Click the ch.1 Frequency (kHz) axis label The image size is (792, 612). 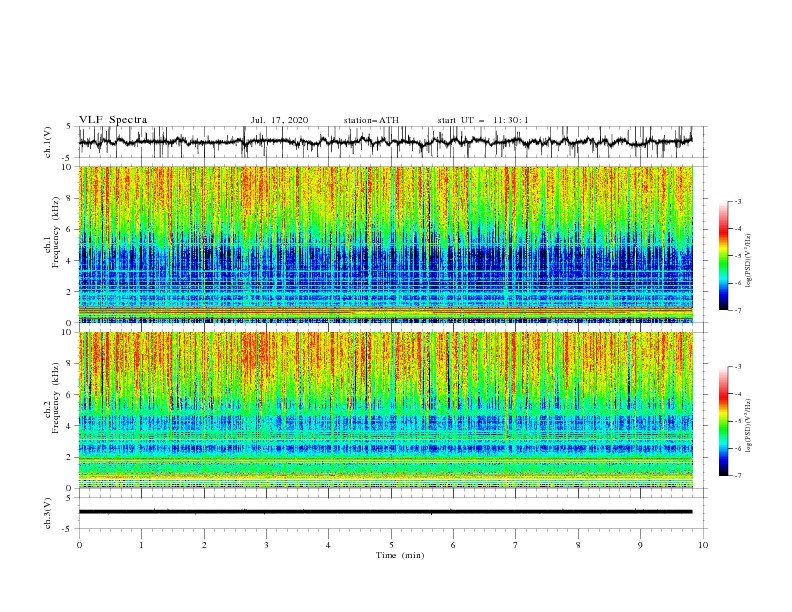(52, 230)
